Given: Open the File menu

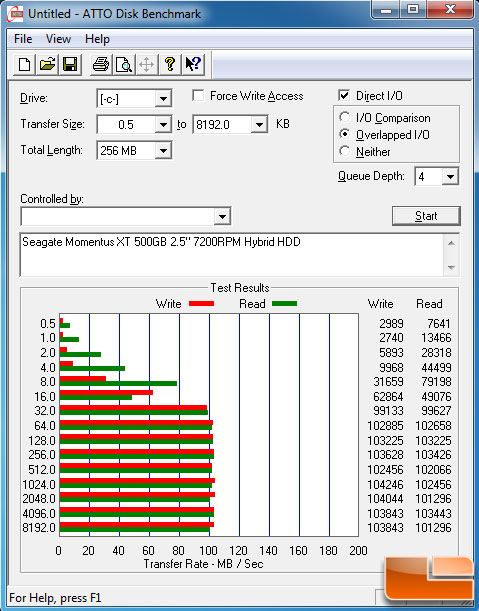Looking at the screenshot, I should pos(23,39).
